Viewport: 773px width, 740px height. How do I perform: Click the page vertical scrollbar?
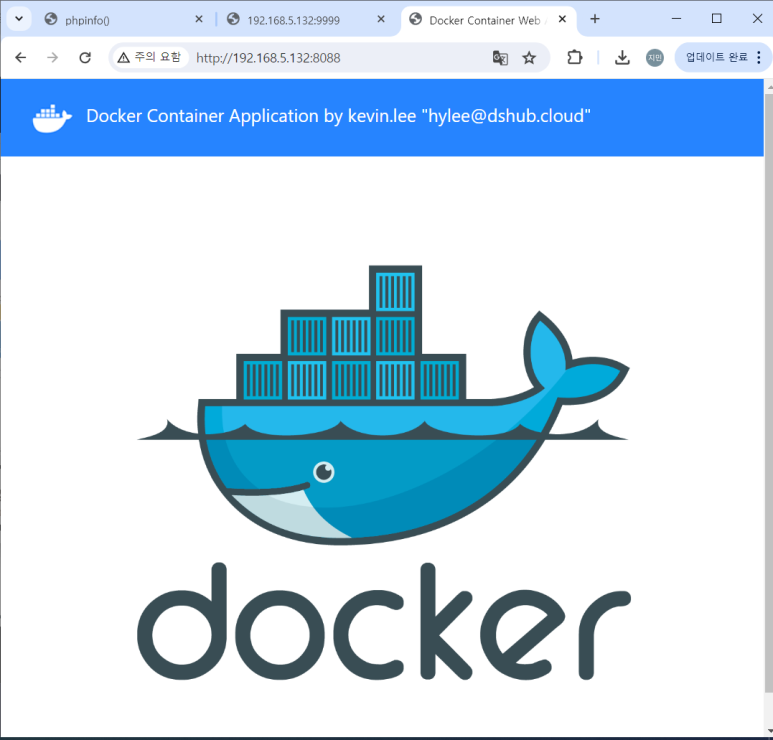[x=769, y=394]
